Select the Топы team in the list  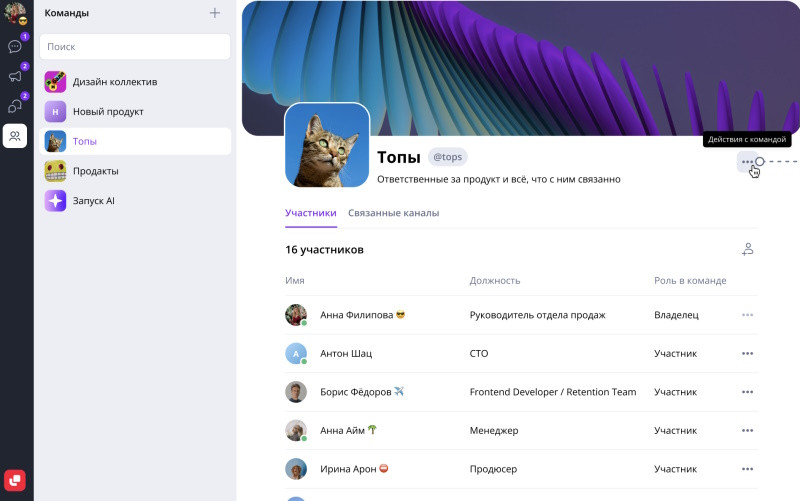click(135, 141)
